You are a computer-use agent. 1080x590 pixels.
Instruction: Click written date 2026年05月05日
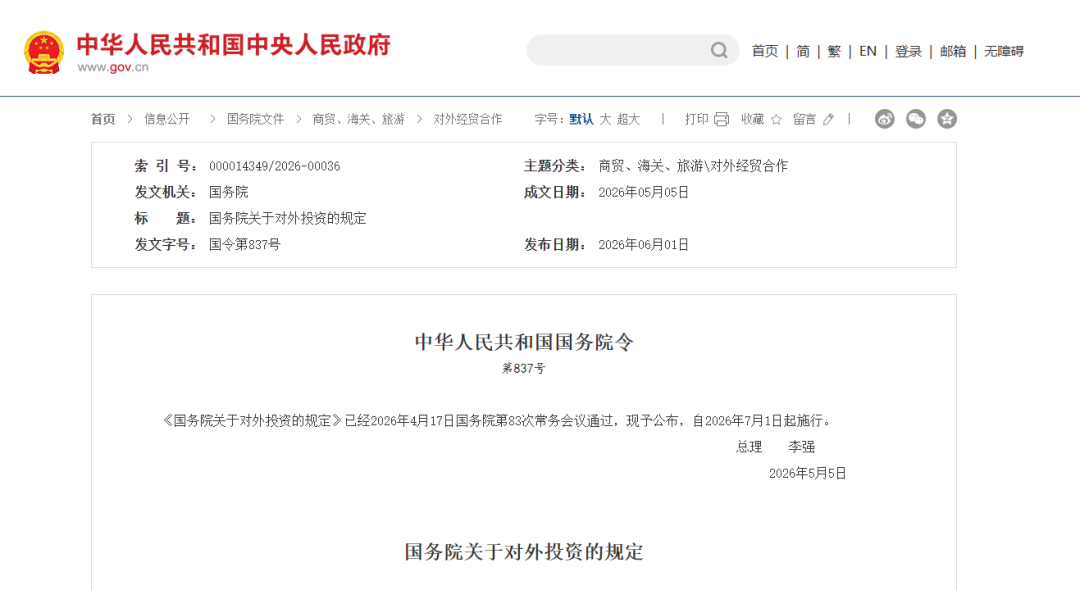pos(643,192)
